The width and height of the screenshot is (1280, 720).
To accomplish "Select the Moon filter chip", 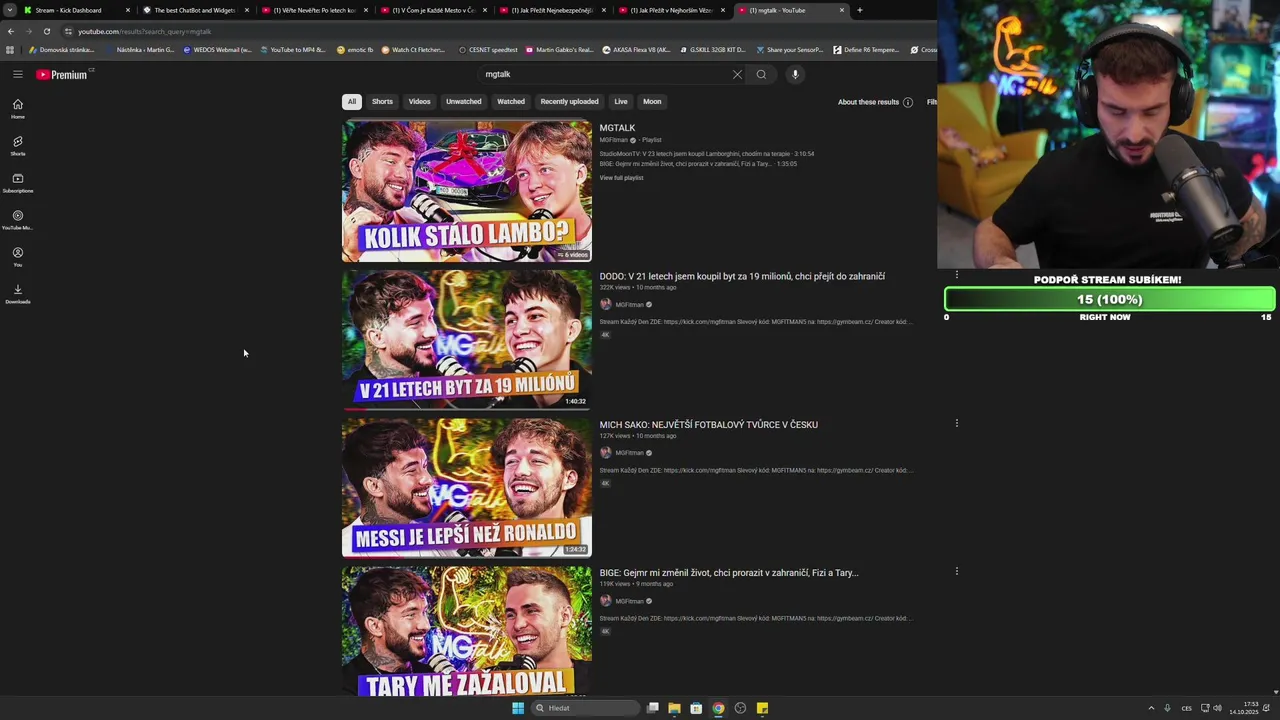I will (x=652, y=101).
